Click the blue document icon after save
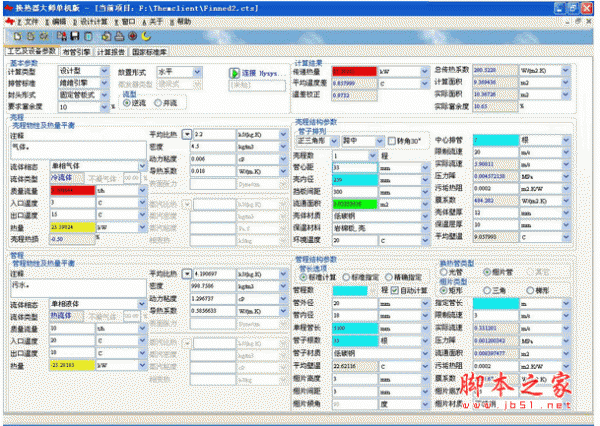Screen dimensions: 600x426 pos(88,36)
